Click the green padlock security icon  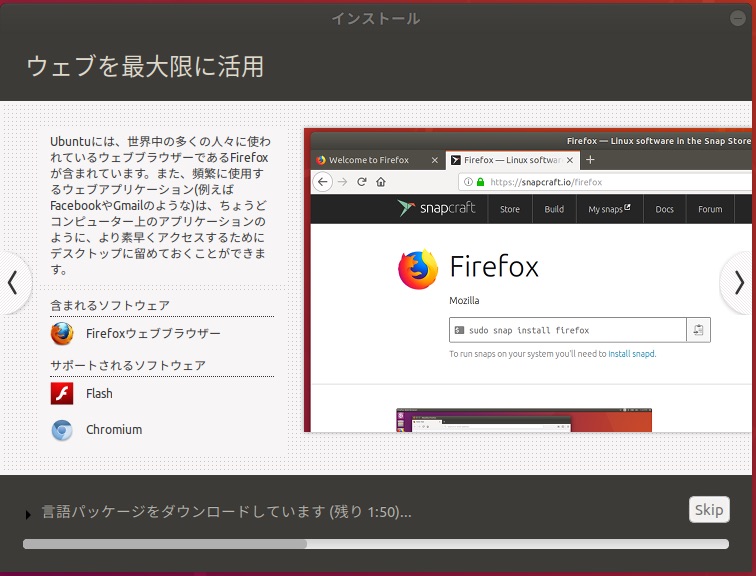click(x=480, y=182)
